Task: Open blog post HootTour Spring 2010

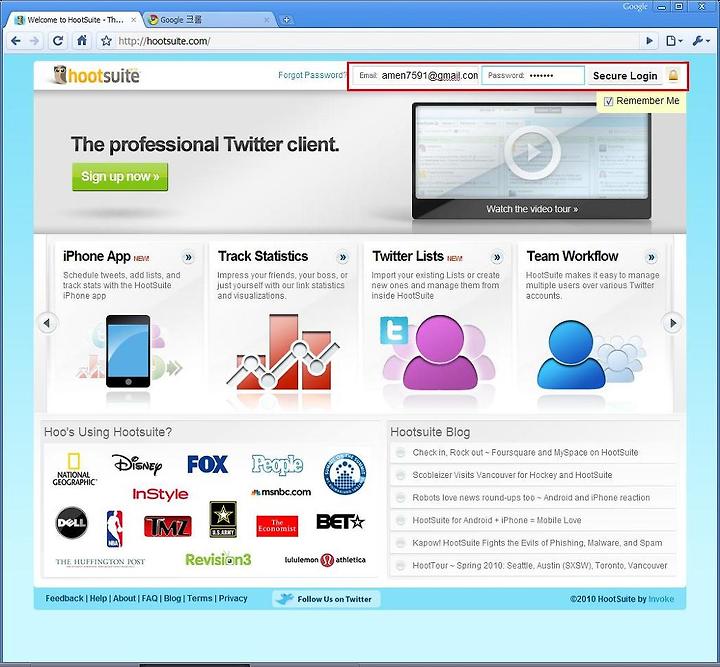Action: (540, 566)
